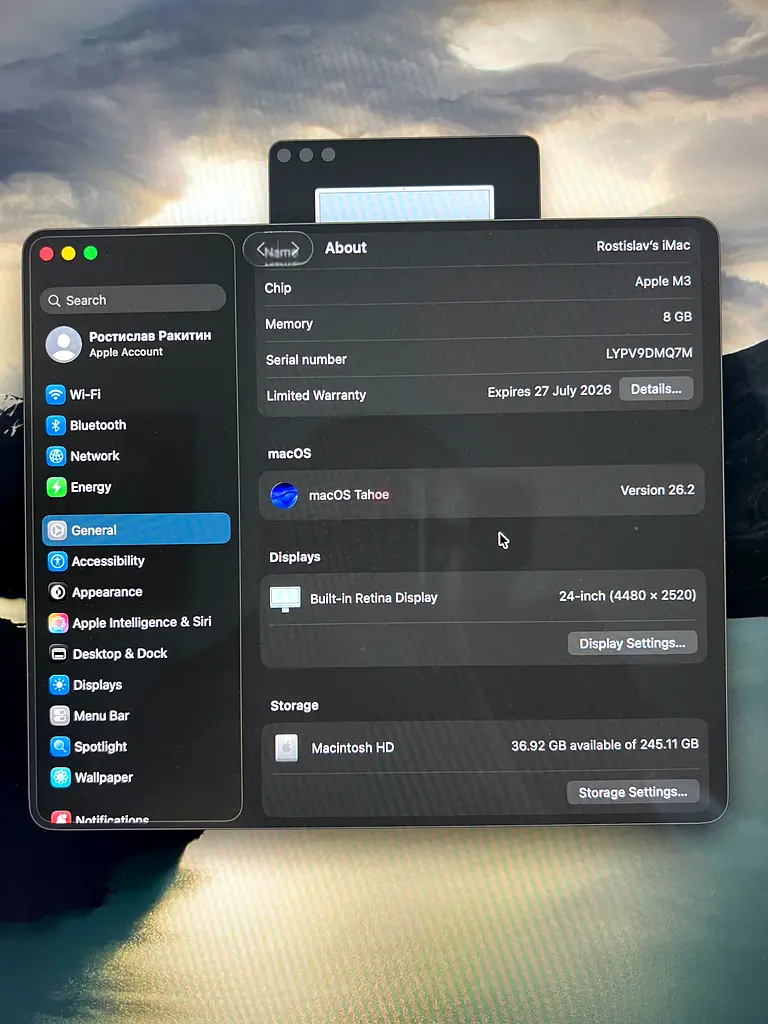Select Desktop & Dock label in sidebar

pyautogui.click(x=120, y=654)
